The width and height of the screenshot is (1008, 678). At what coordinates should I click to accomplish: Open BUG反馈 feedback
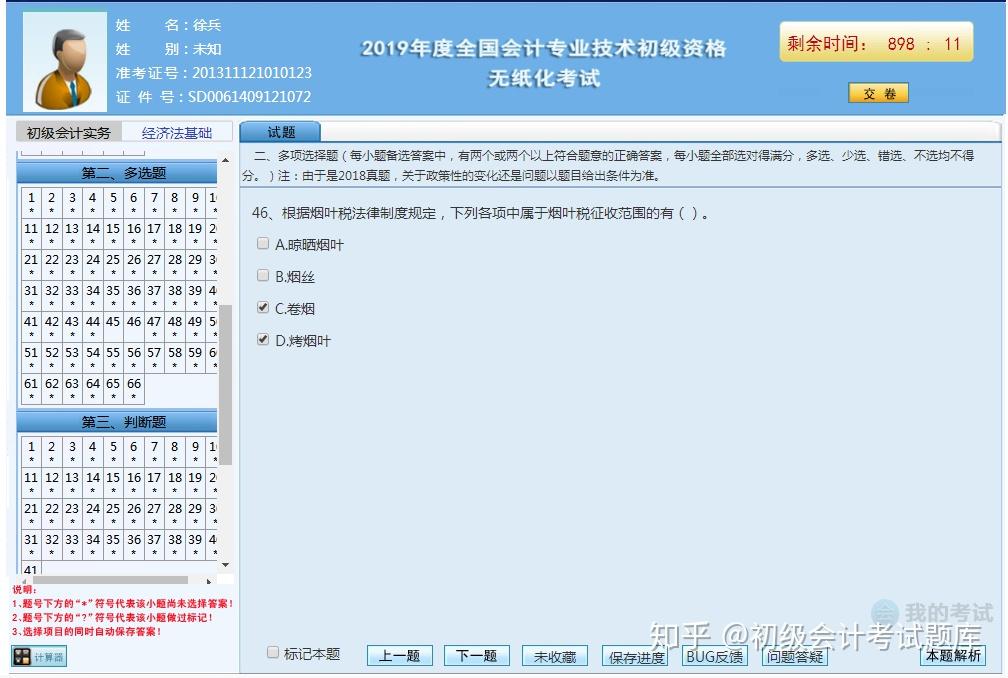(x=714, y=657)
